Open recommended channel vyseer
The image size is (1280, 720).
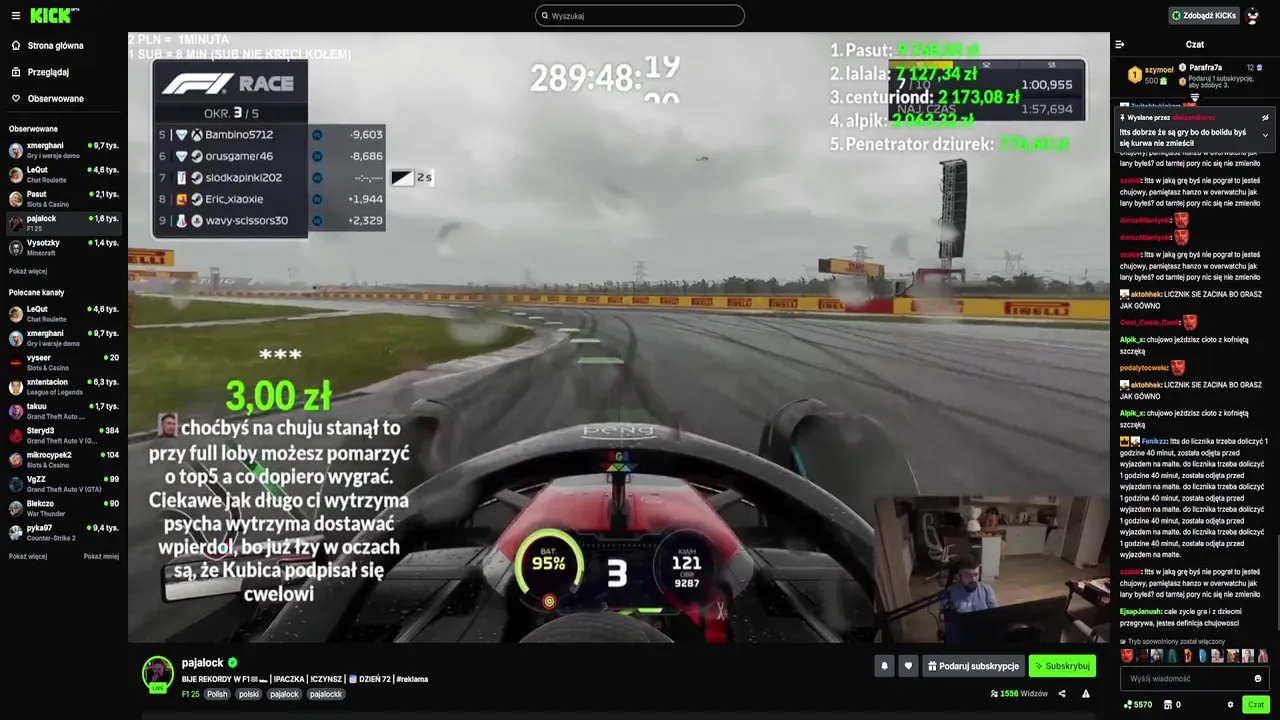(64, 361)
